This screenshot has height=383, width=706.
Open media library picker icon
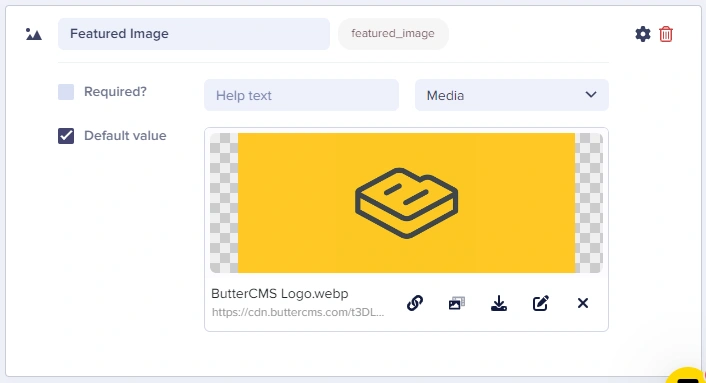point(457,303)
